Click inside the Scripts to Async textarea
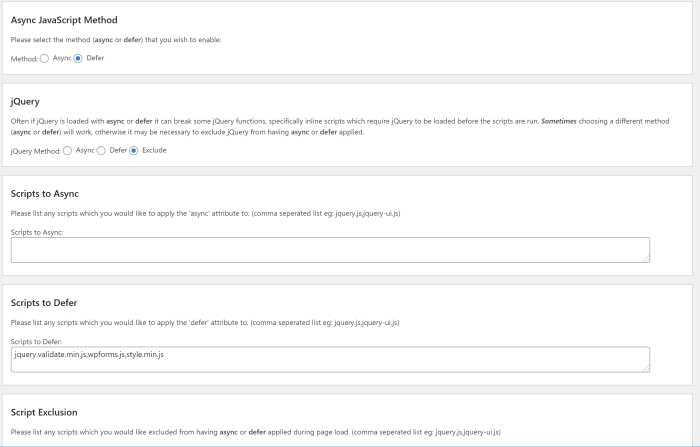The image size is (700, 447). point(330,250)
